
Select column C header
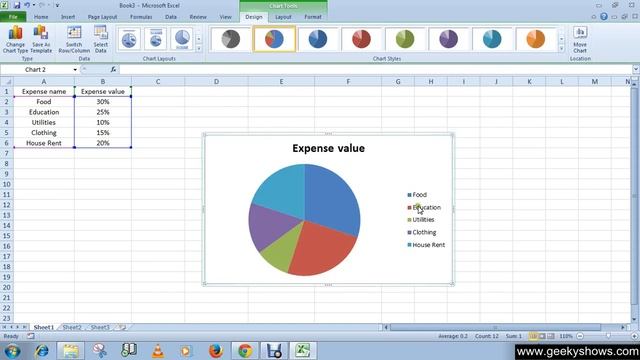[x=158, y=82]
